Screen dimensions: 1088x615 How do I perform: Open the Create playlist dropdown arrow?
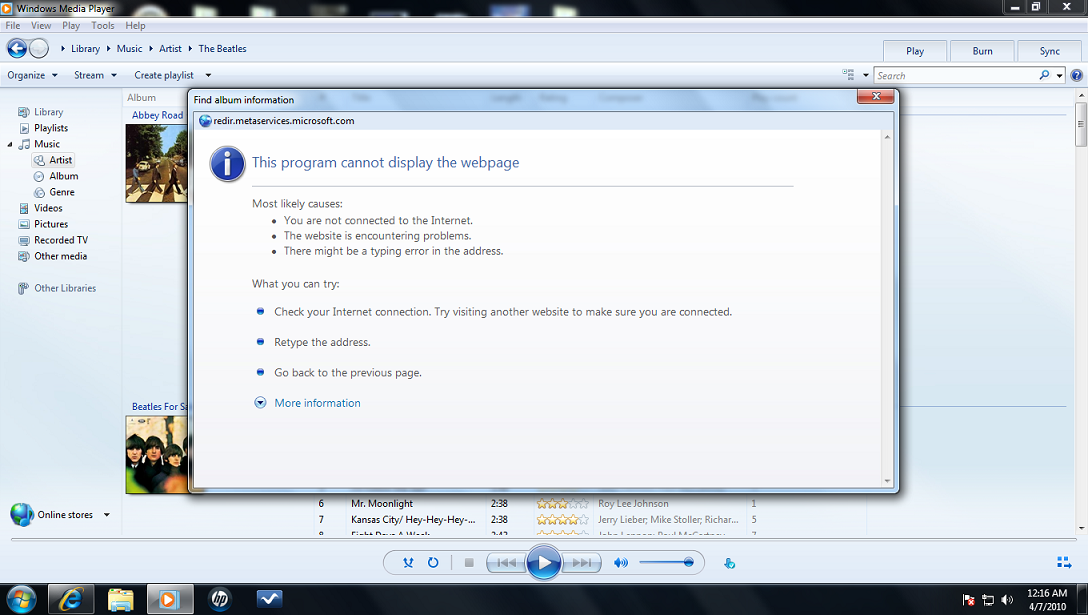[x=208, y=76]
